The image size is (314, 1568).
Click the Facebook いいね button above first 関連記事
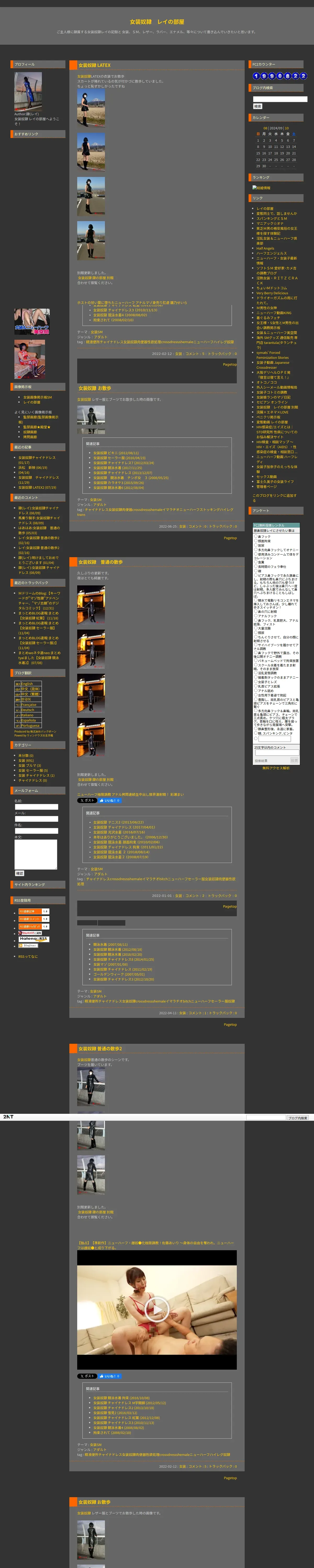coord(110,800)
